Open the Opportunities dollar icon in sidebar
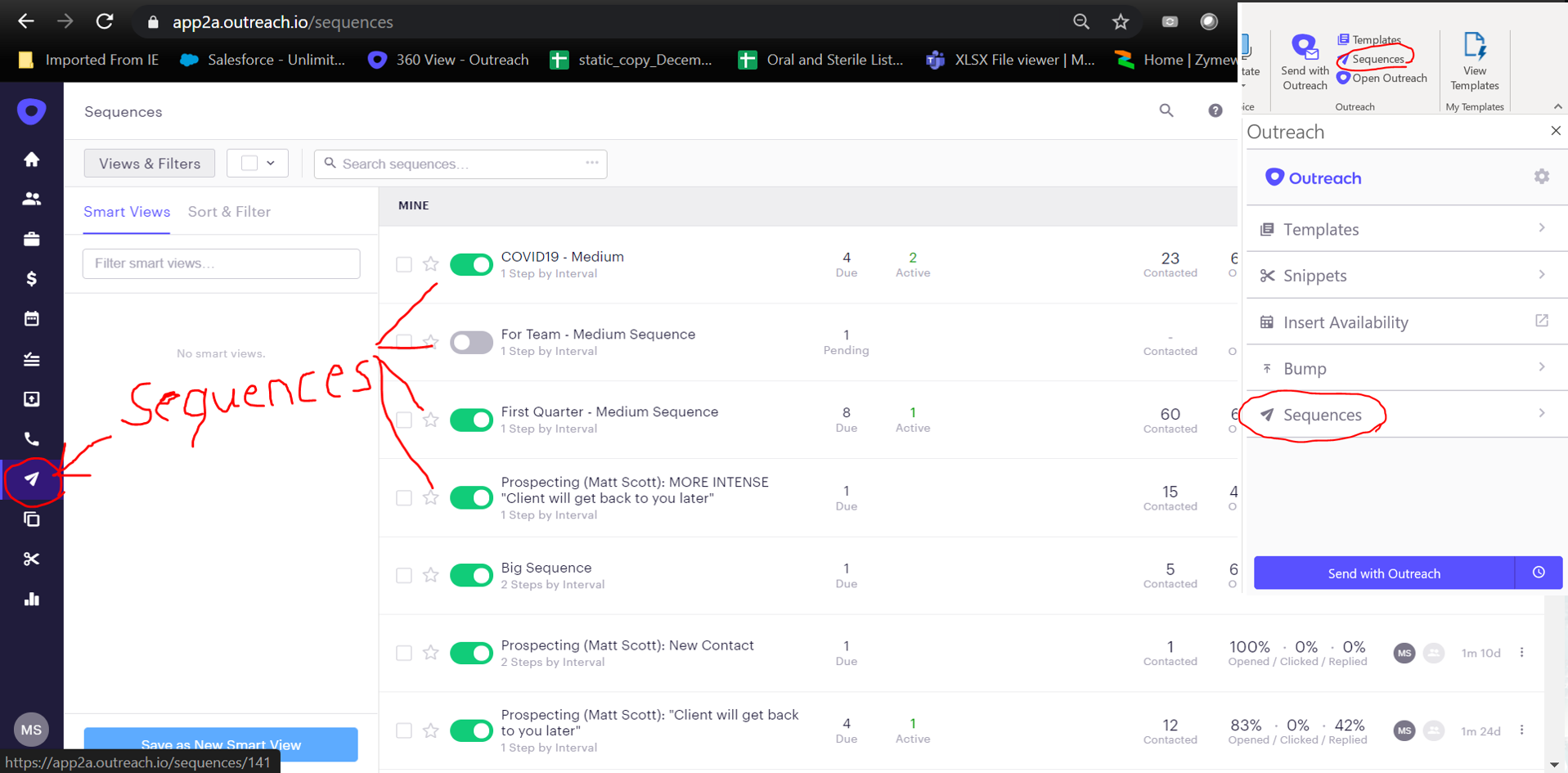This screenshot has height=773, width=1568. tap(31, 279)
